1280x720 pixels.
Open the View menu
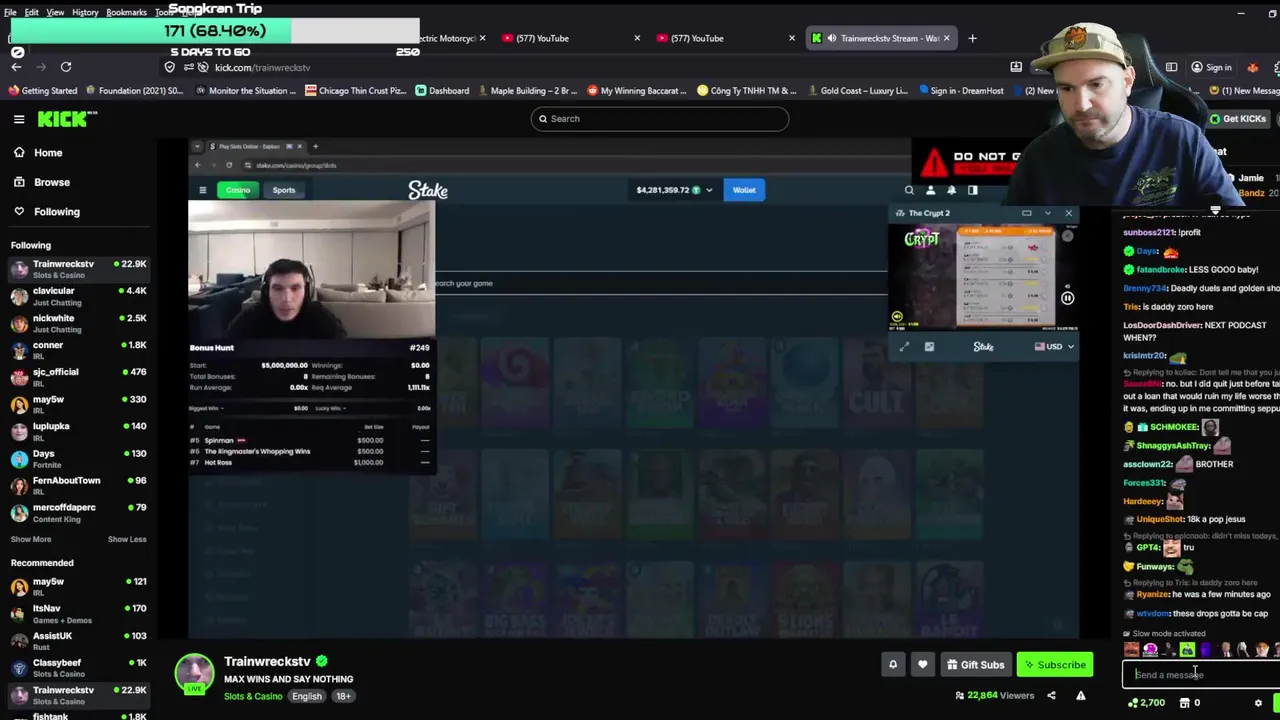pos(55,12)
